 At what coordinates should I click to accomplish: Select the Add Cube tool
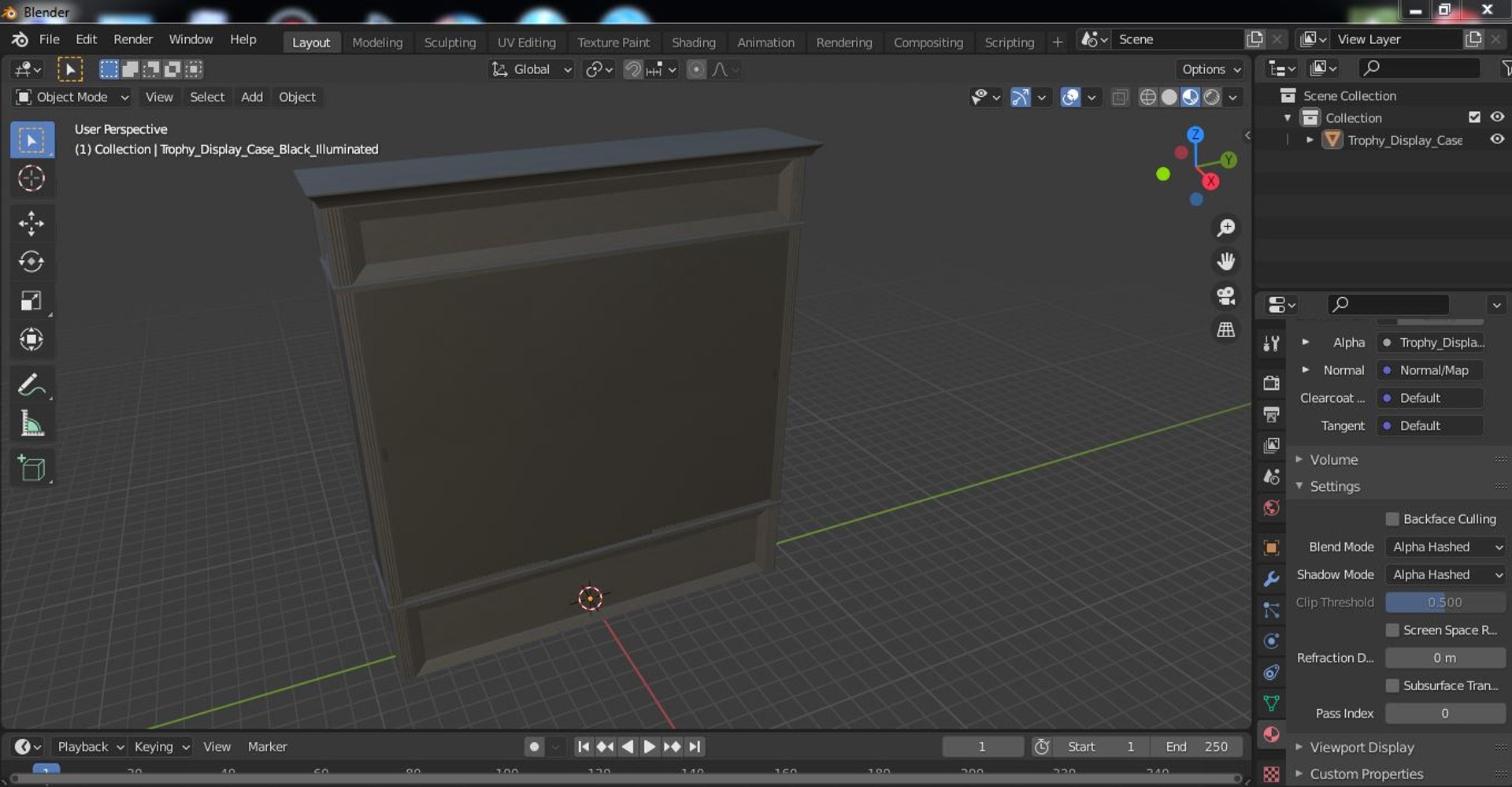pyautogui.click(x=31, y=469)
